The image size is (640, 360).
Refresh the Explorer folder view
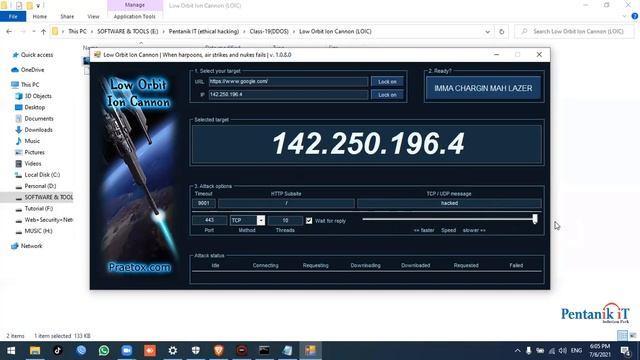pos(502,31)
